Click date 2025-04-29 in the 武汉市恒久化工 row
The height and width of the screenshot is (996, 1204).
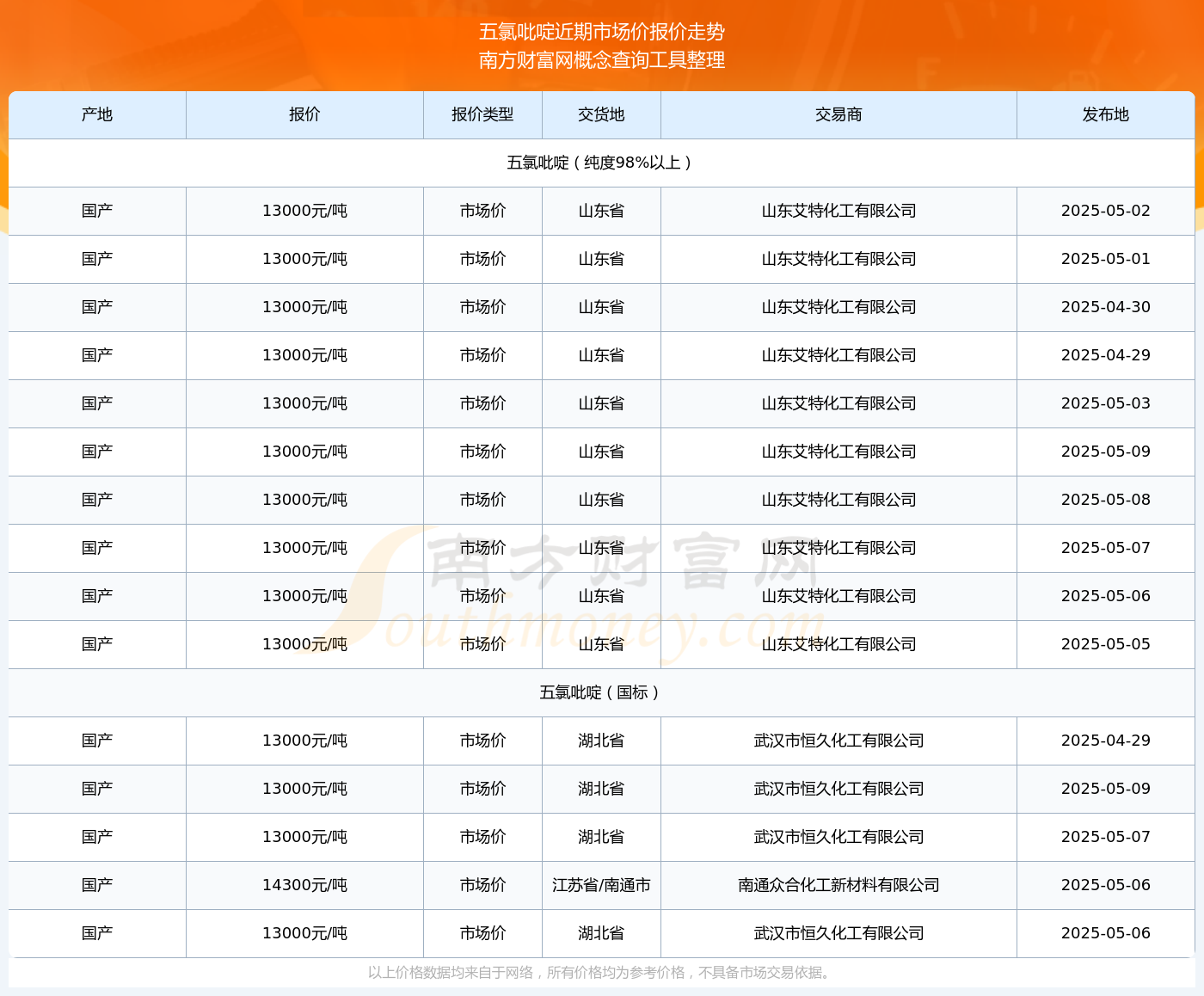click(1105, 741)
